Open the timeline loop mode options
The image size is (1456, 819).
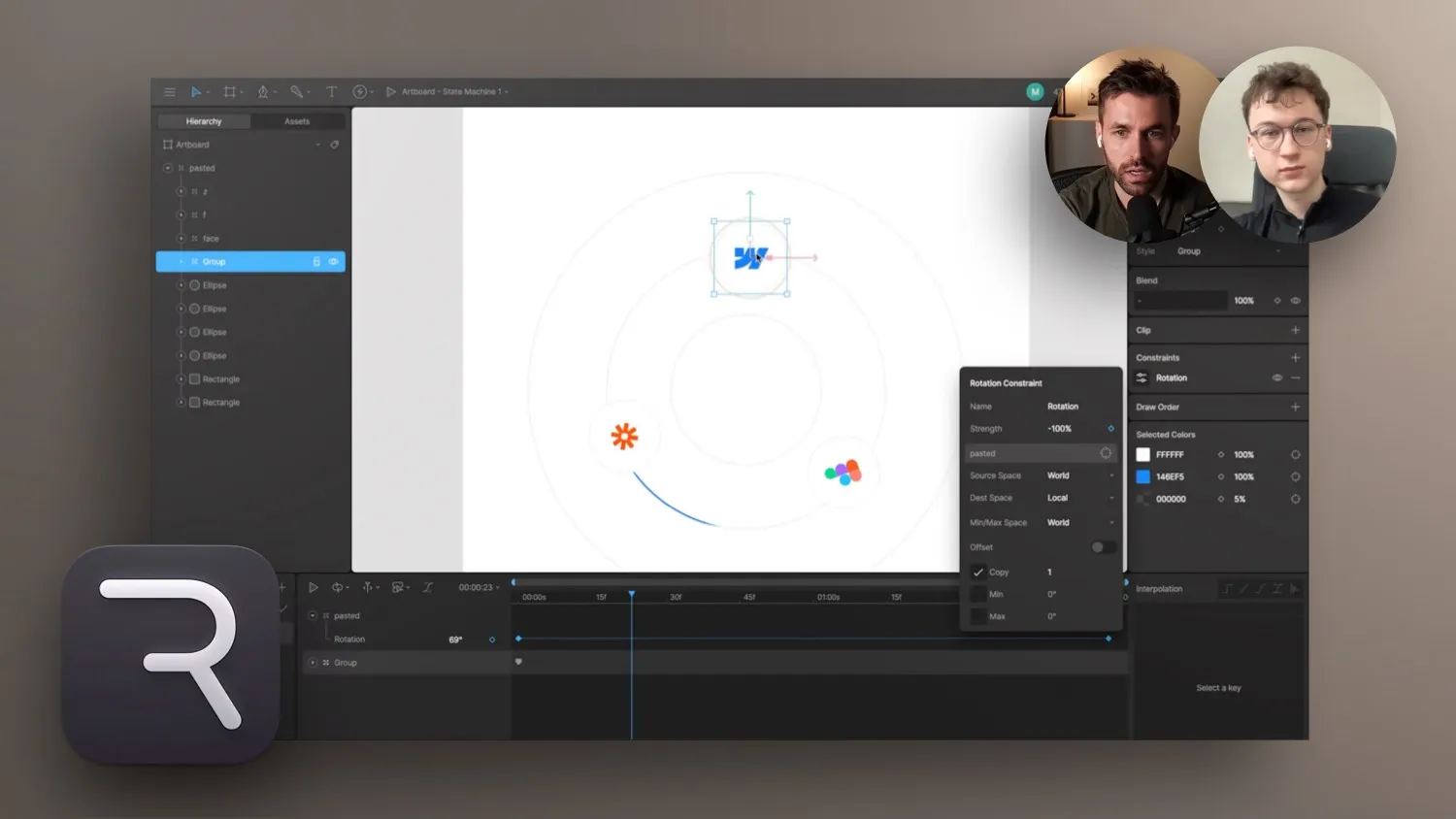[341, 587]
